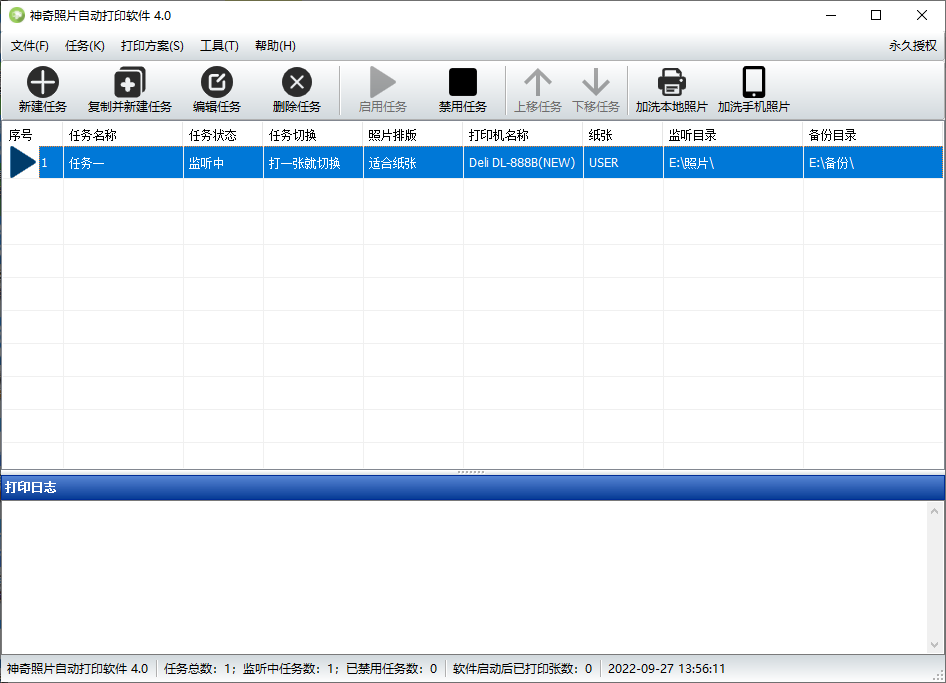Select the 任务一 name cell
Image resolution: width=946 pixels, height=683 pixels.
coord(123,163)
